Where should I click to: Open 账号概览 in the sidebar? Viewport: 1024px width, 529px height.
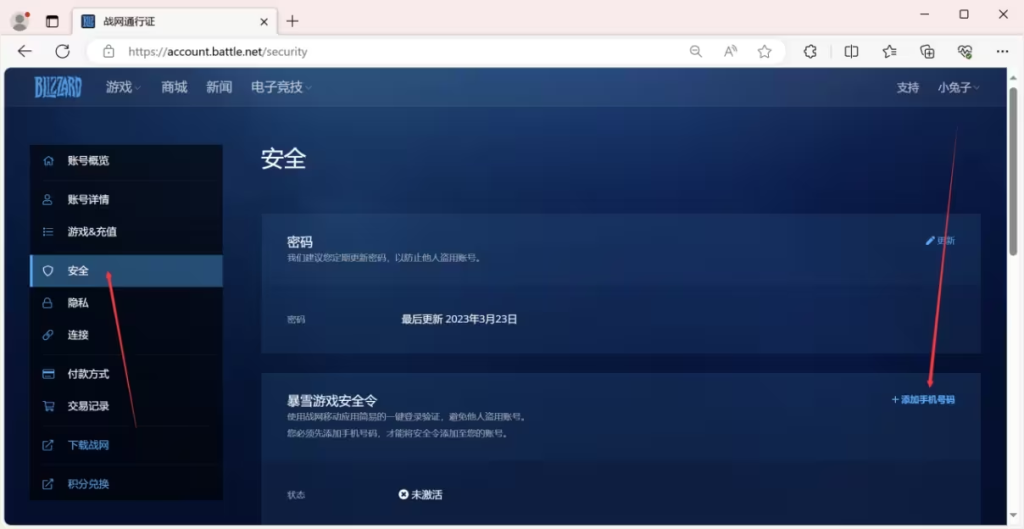click(x=126, y=161)
